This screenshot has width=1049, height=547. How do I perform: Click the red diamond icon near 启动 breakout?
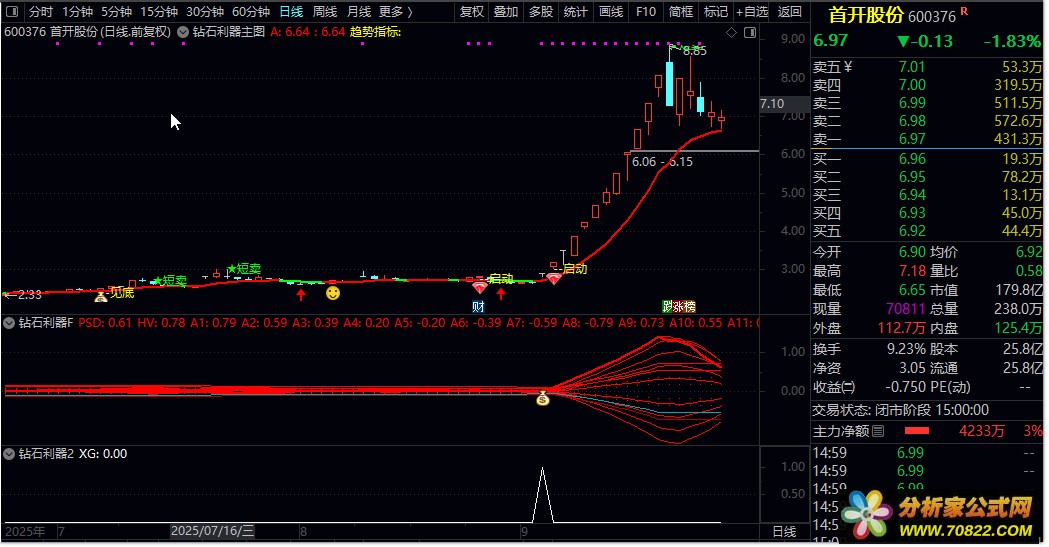tap(553, 278)
